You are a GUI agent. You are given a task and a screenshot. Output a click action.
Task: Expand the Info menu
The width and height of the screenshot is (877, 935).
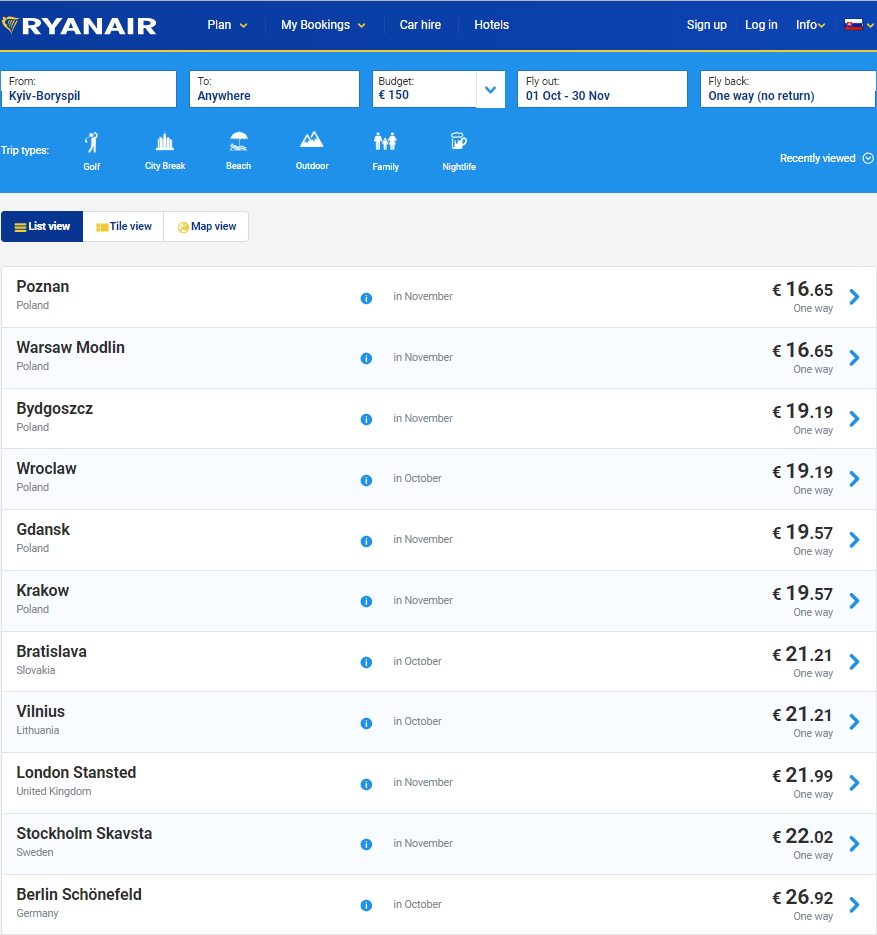tap(810, 25)
